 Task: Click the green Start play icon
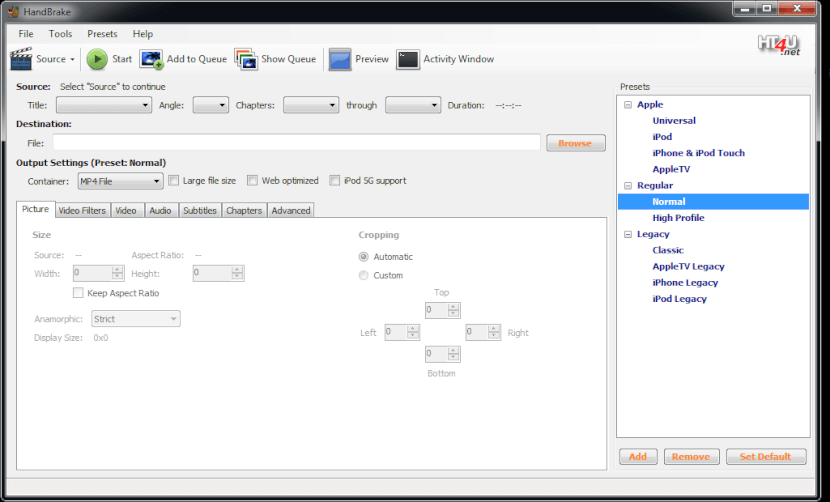point(97,59)
